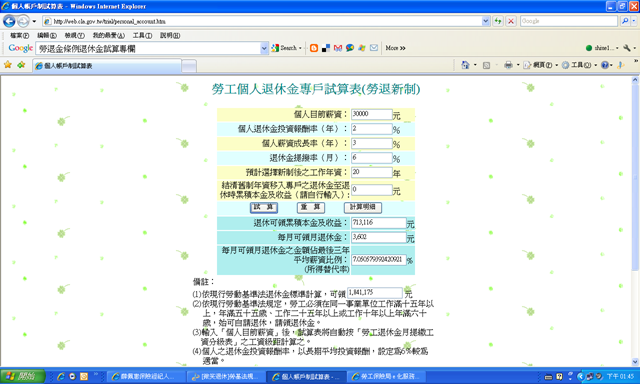Open the 編輯(E) menu
This screenshot has height=384, width=640.
click(47, 36)
